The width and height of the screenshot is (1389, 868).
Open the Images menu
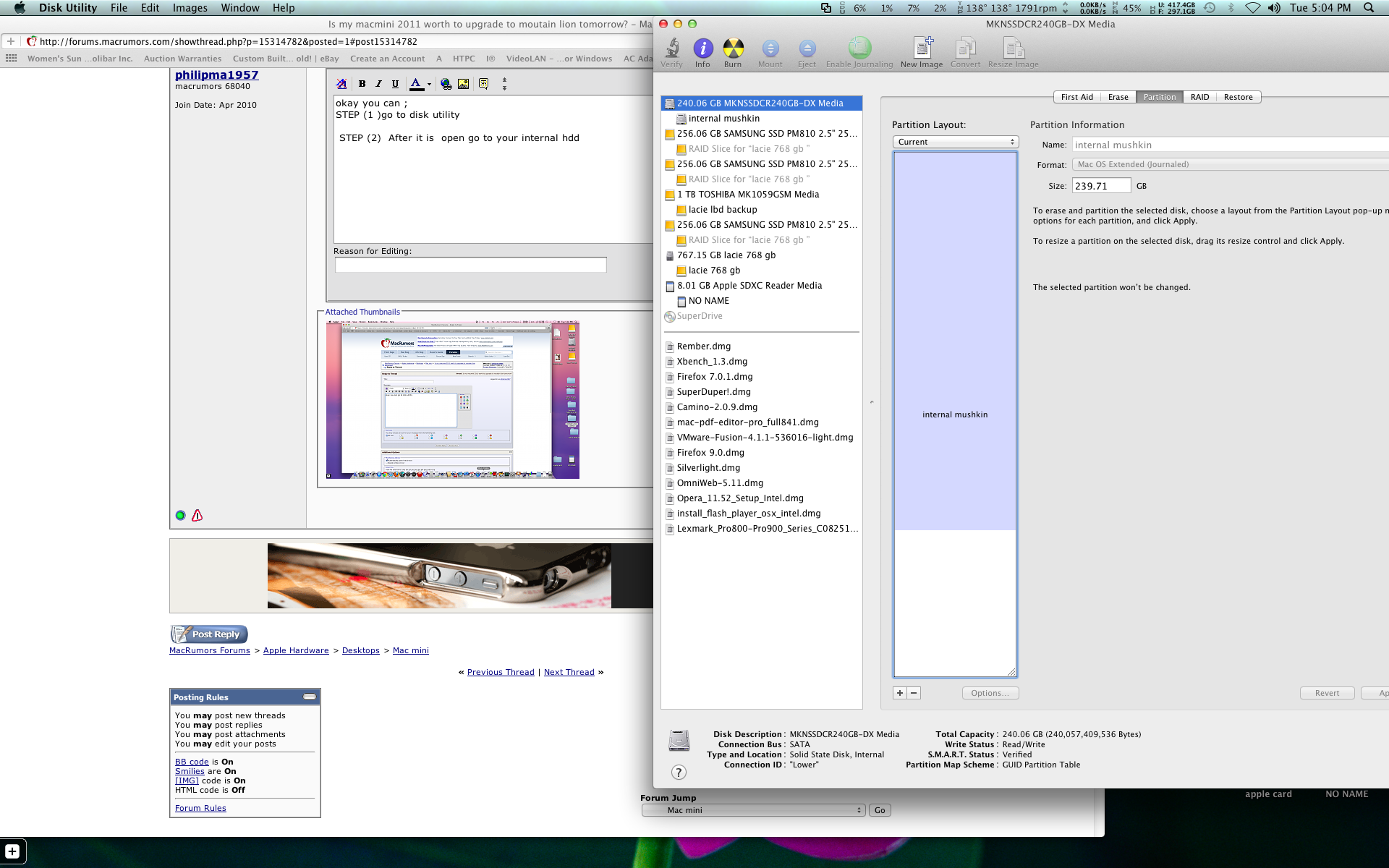tap(190, 7)
